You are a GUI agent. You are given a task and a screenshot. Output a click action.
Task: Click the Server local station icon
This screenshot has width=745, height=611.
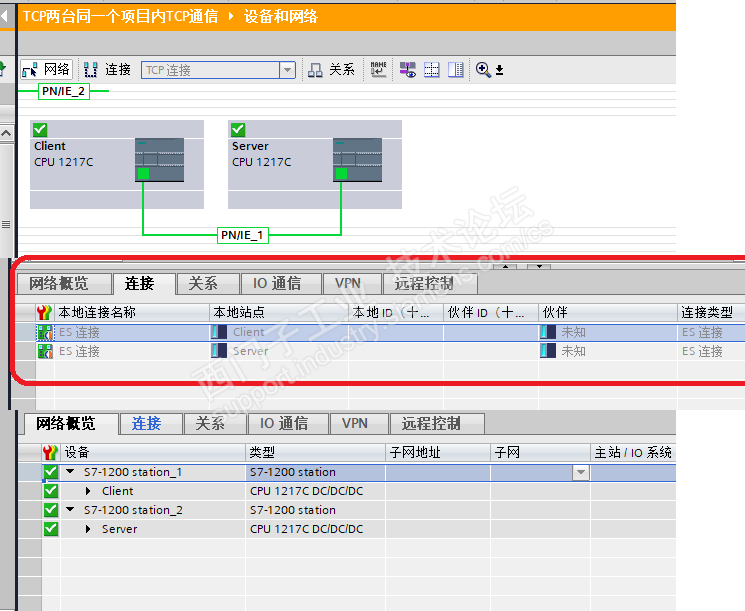pyautogui.click(x=219, y=351)
